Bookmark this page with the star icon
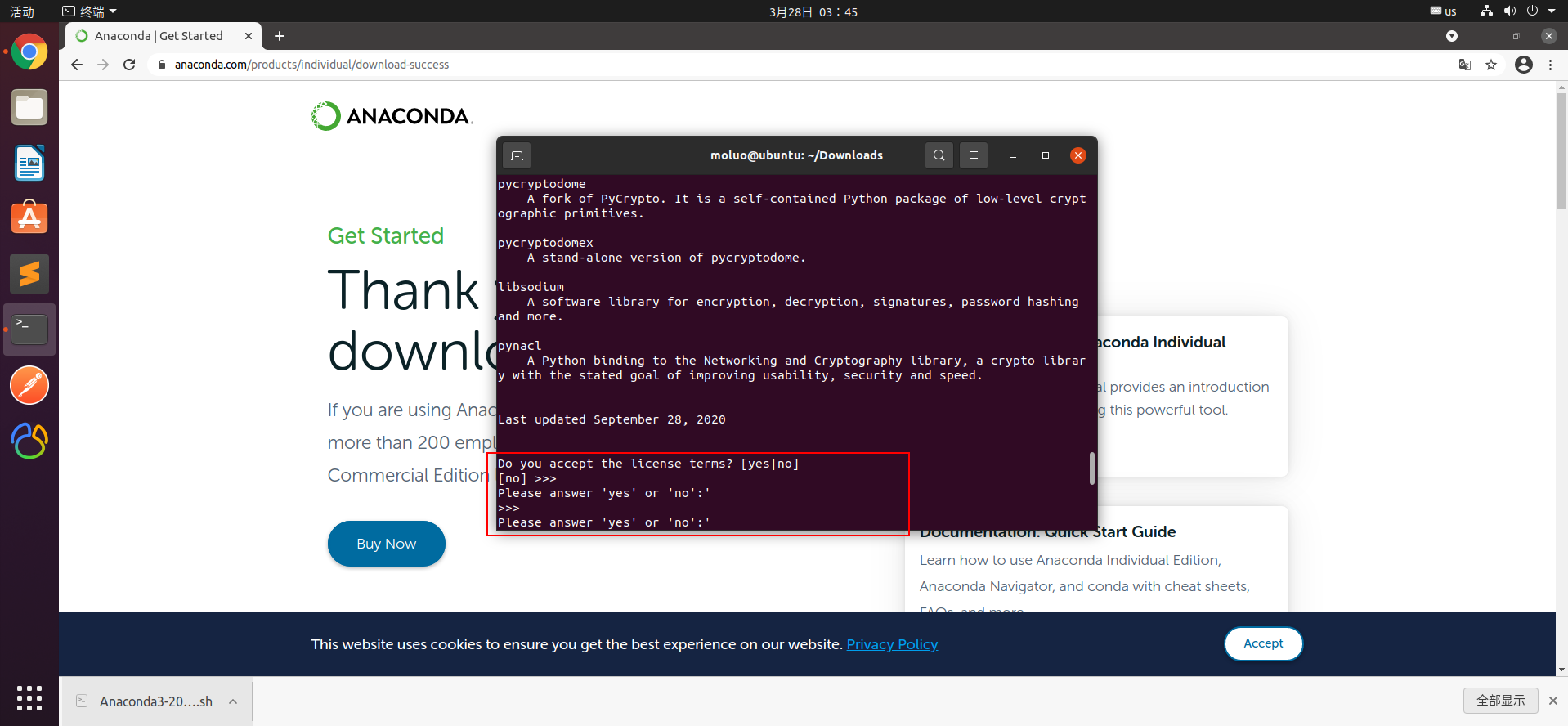 click(x=1491, y=65)
